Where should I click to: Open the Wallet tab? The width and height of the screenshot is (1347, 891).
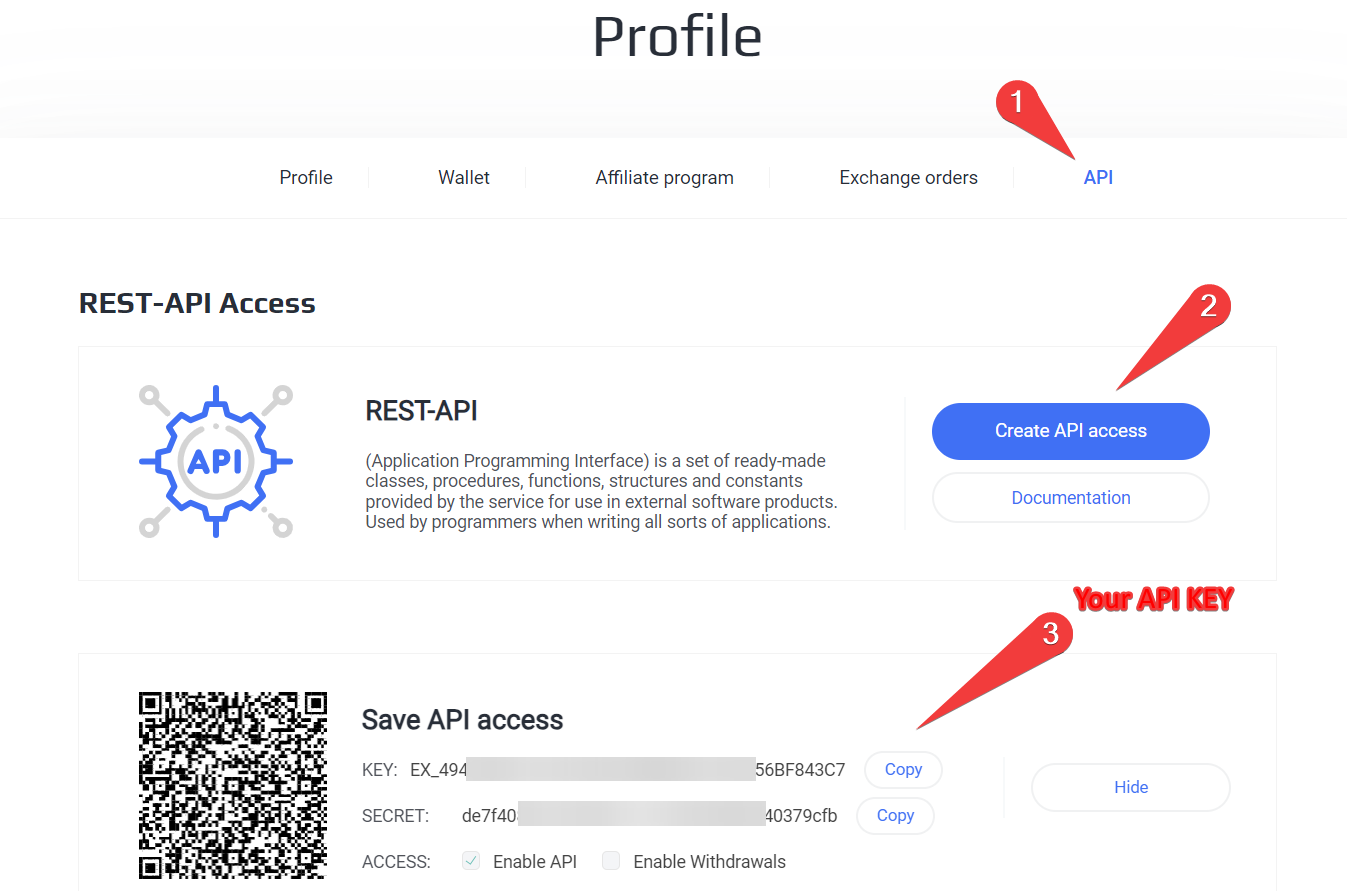point(463,177)
